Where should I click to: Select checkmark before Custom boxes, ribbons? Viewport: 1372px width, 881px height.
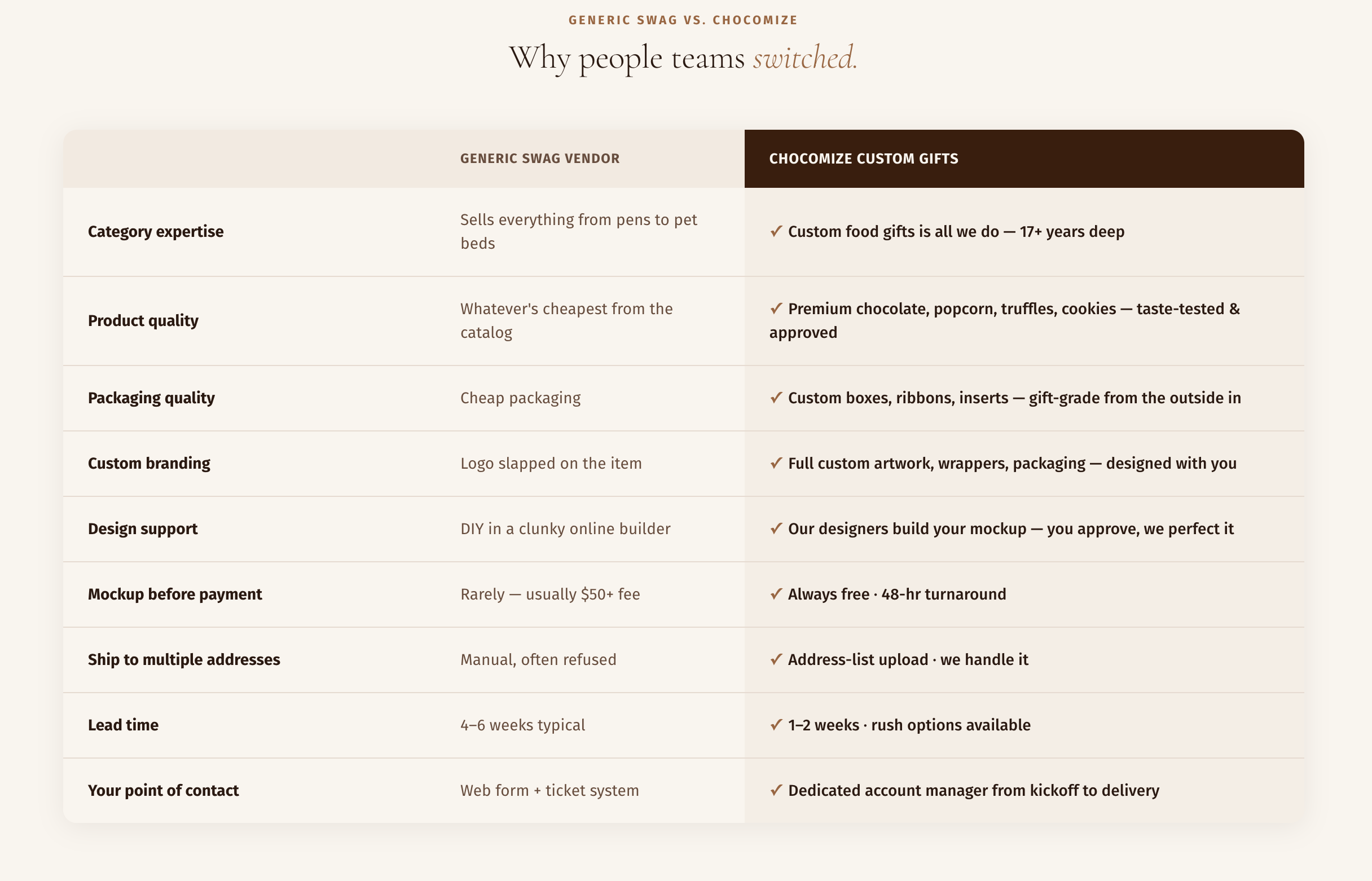point(776,398)
